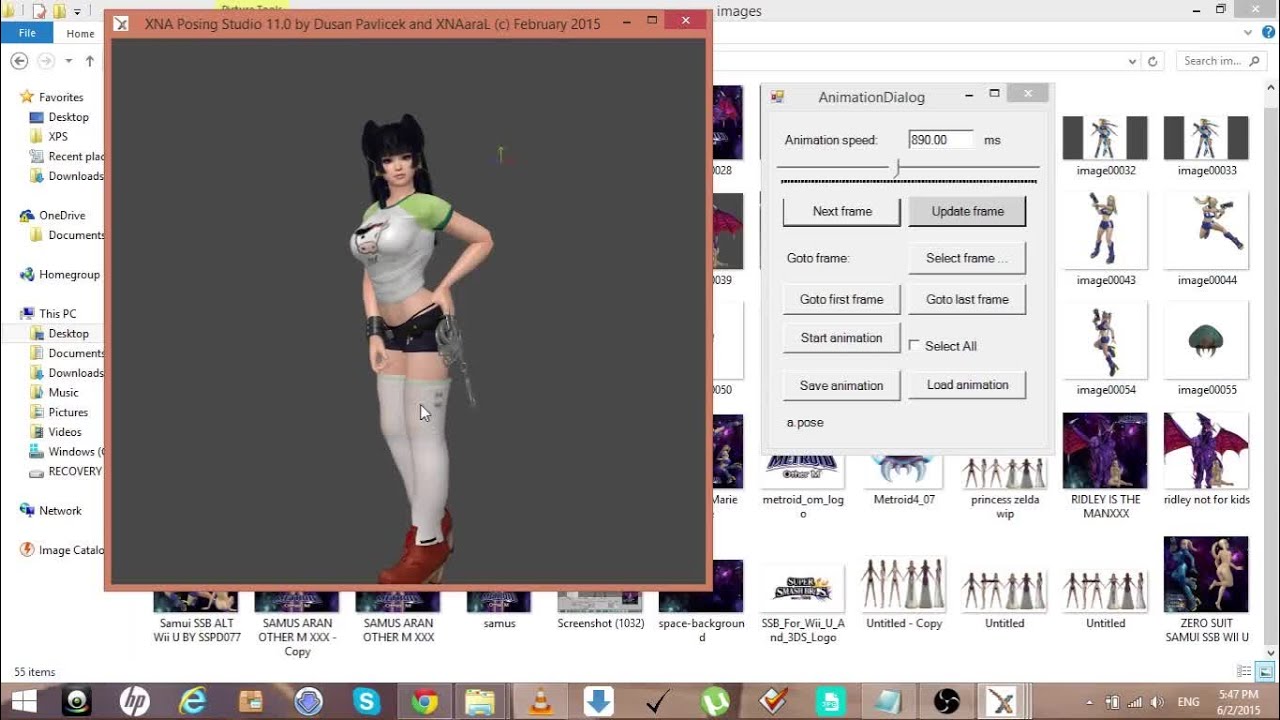
Task: Open the black checkmark taskbar app
Action: pos(656,701)
